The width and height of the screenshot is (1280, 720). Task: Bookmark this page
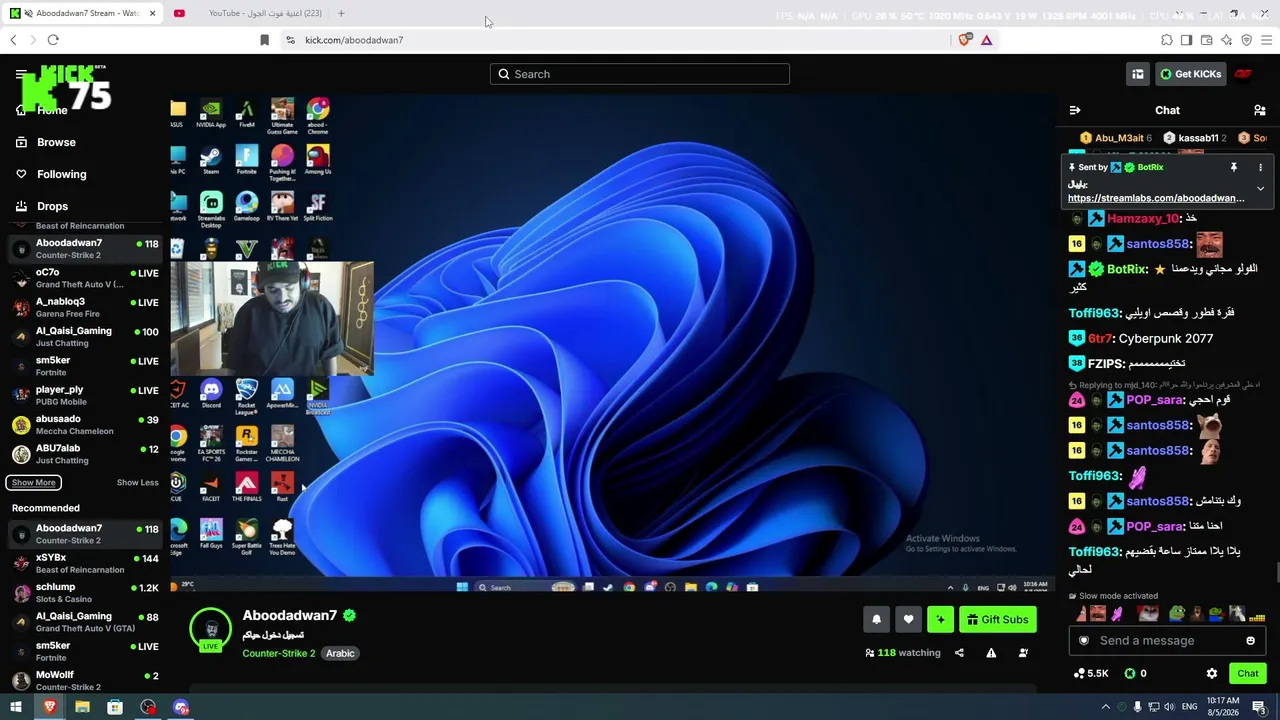tap(264, 40)
